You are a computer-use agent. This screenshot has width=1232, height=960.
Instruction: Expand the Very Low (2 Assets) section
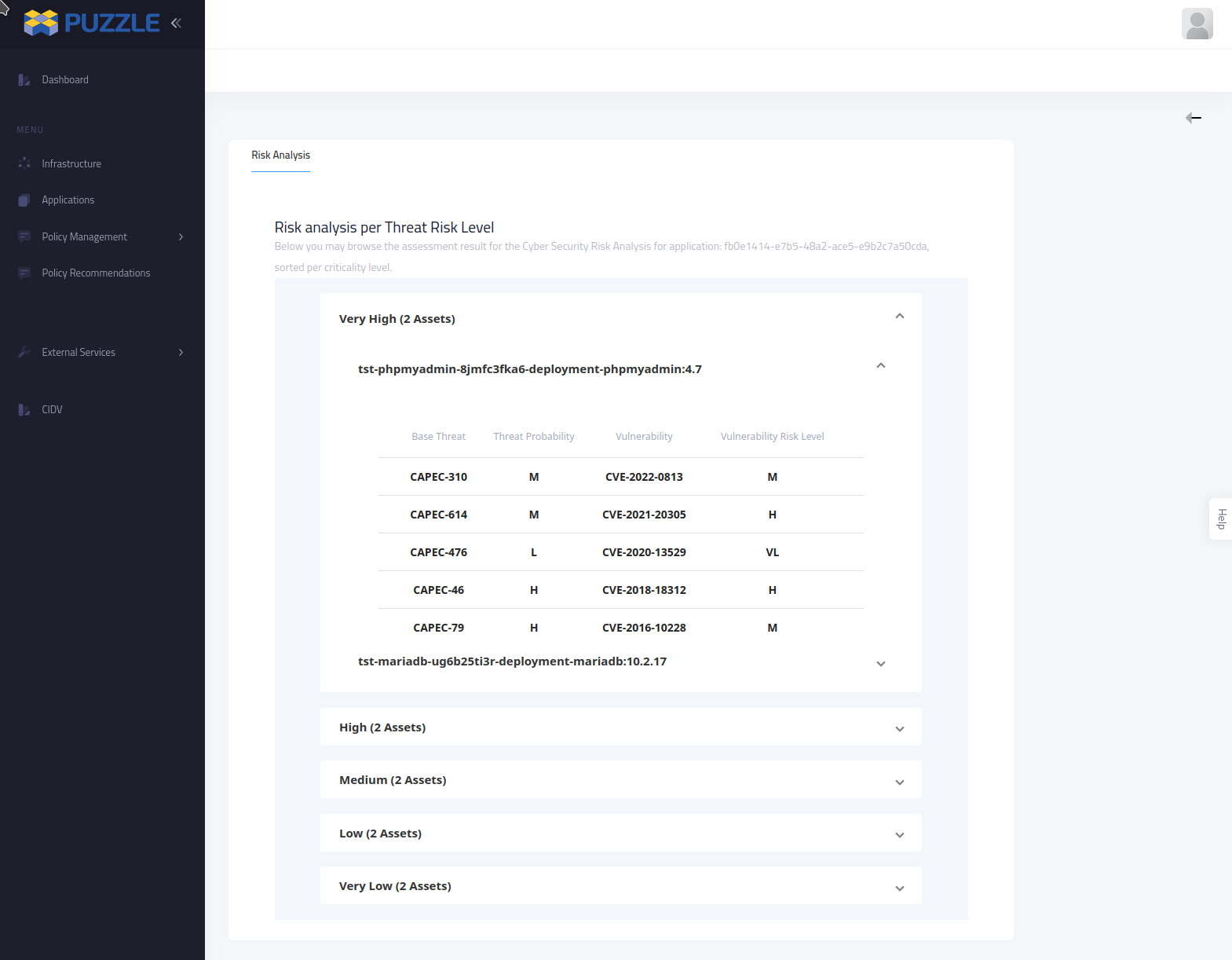[900, 889]
